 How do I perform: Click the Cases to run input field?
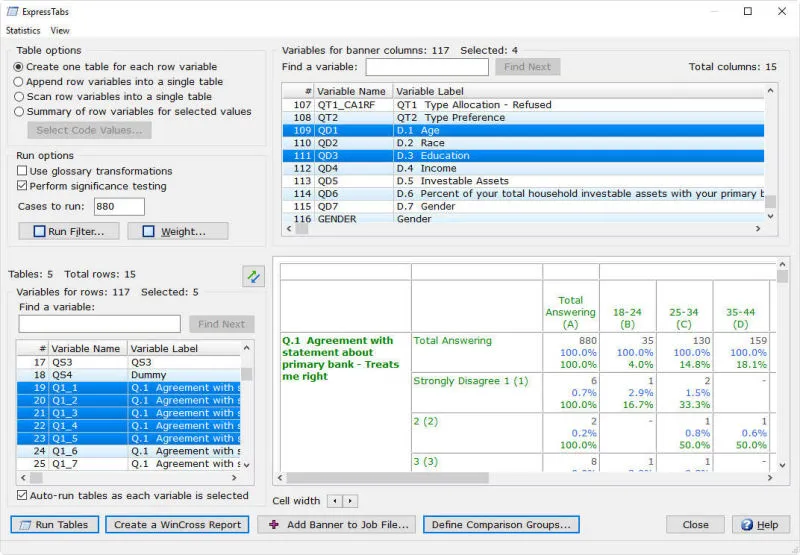(x=118, y=207)
